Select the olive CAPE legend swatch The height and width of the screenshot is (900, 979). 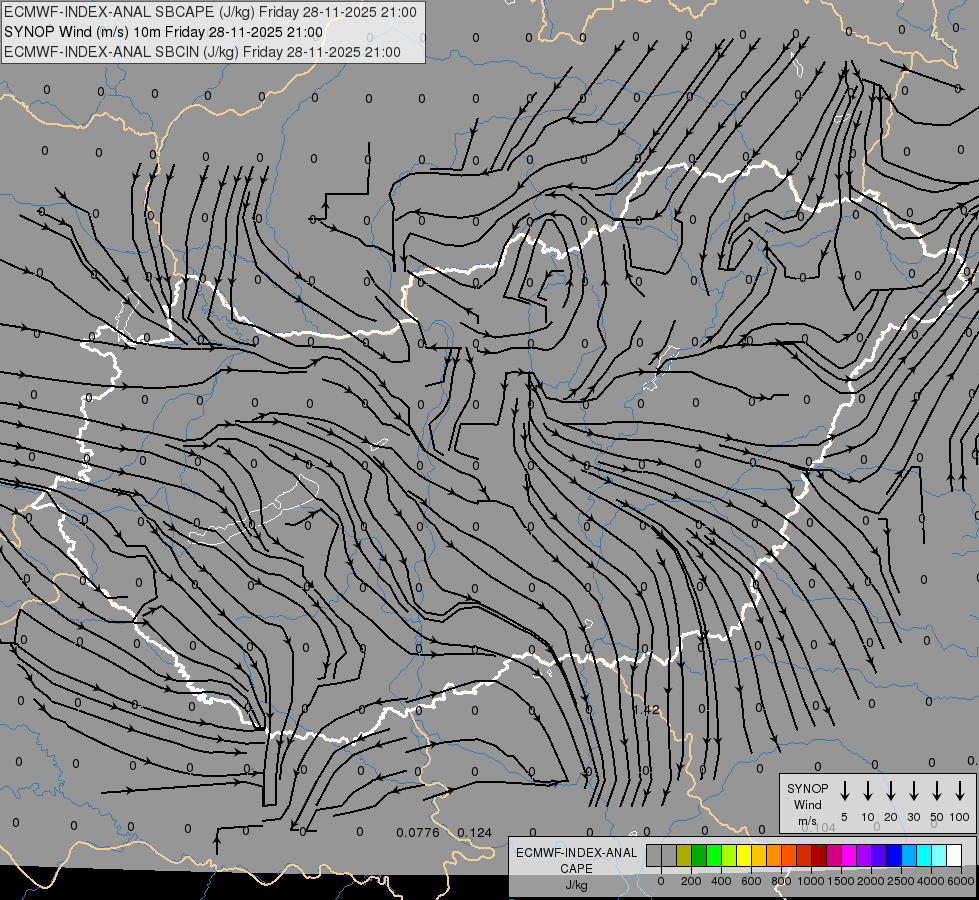click(x=684, y=855)
